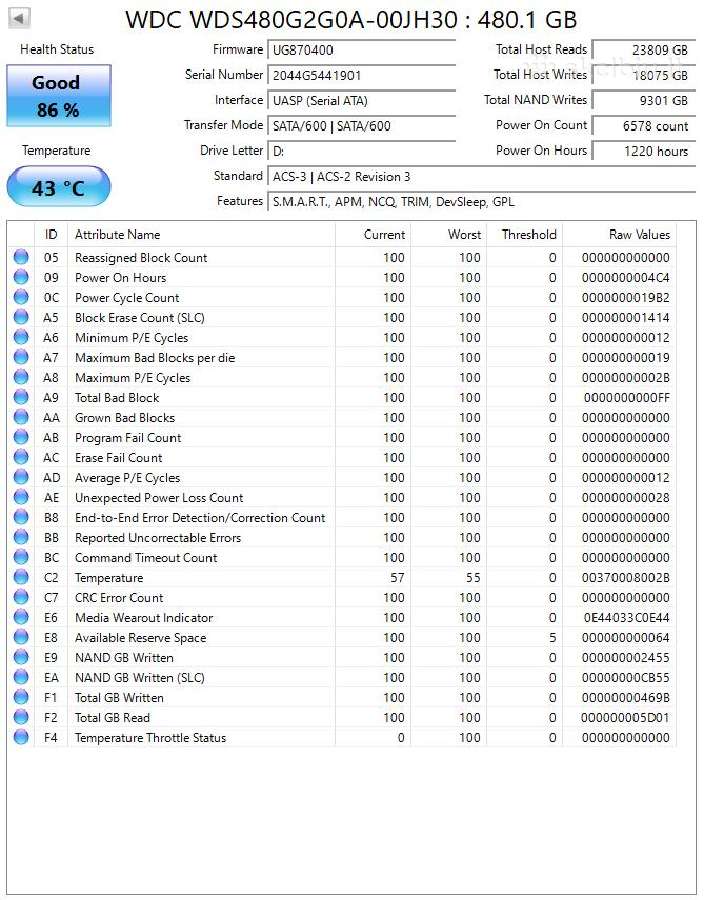This screenshot has width=704, height=900.
Task: Click the ID column header
Action: point(51,234)
